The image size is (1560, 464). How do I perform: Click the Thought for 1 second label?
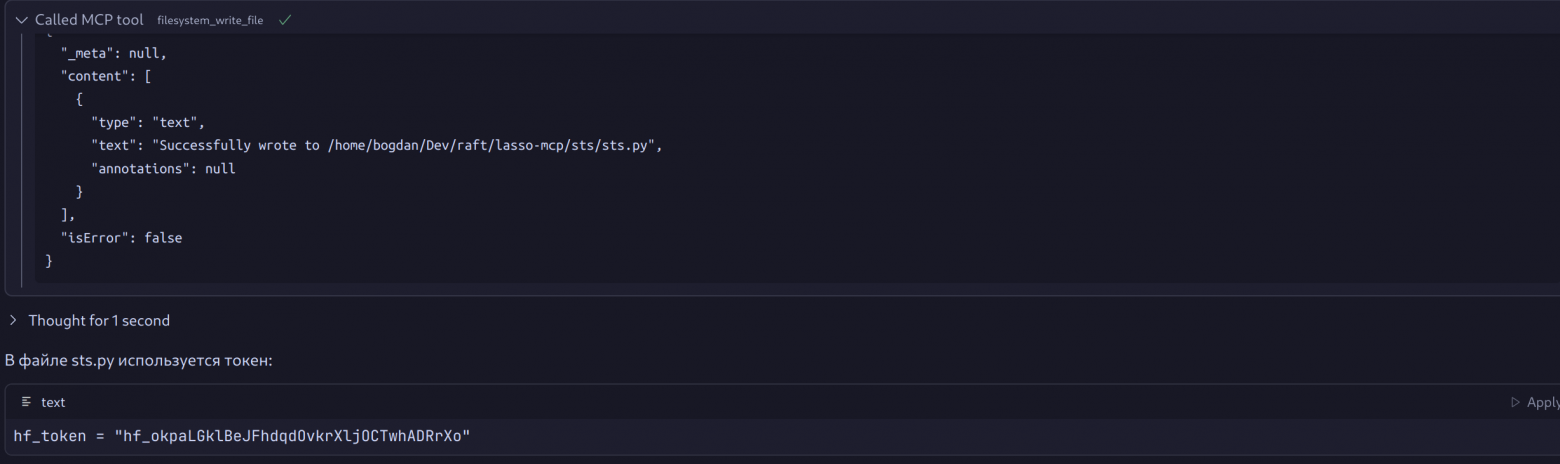point(99,321)
